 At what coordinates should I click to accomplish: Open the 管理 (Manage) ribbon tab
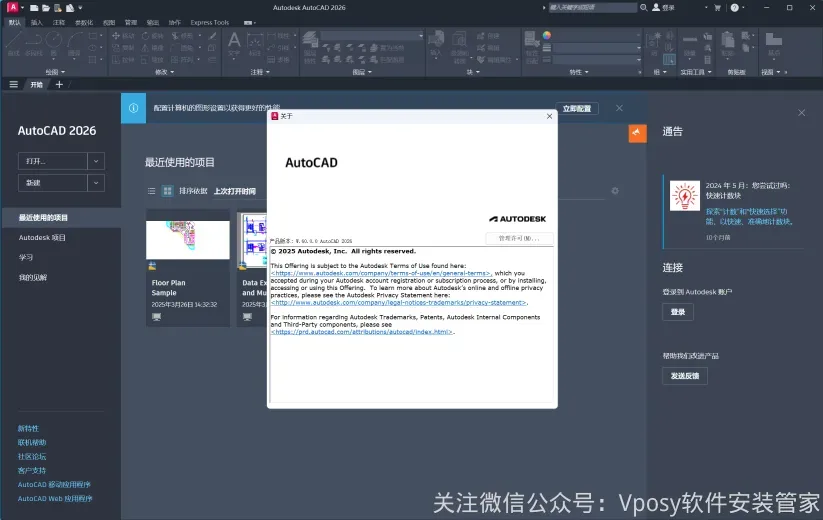point(131,23)
